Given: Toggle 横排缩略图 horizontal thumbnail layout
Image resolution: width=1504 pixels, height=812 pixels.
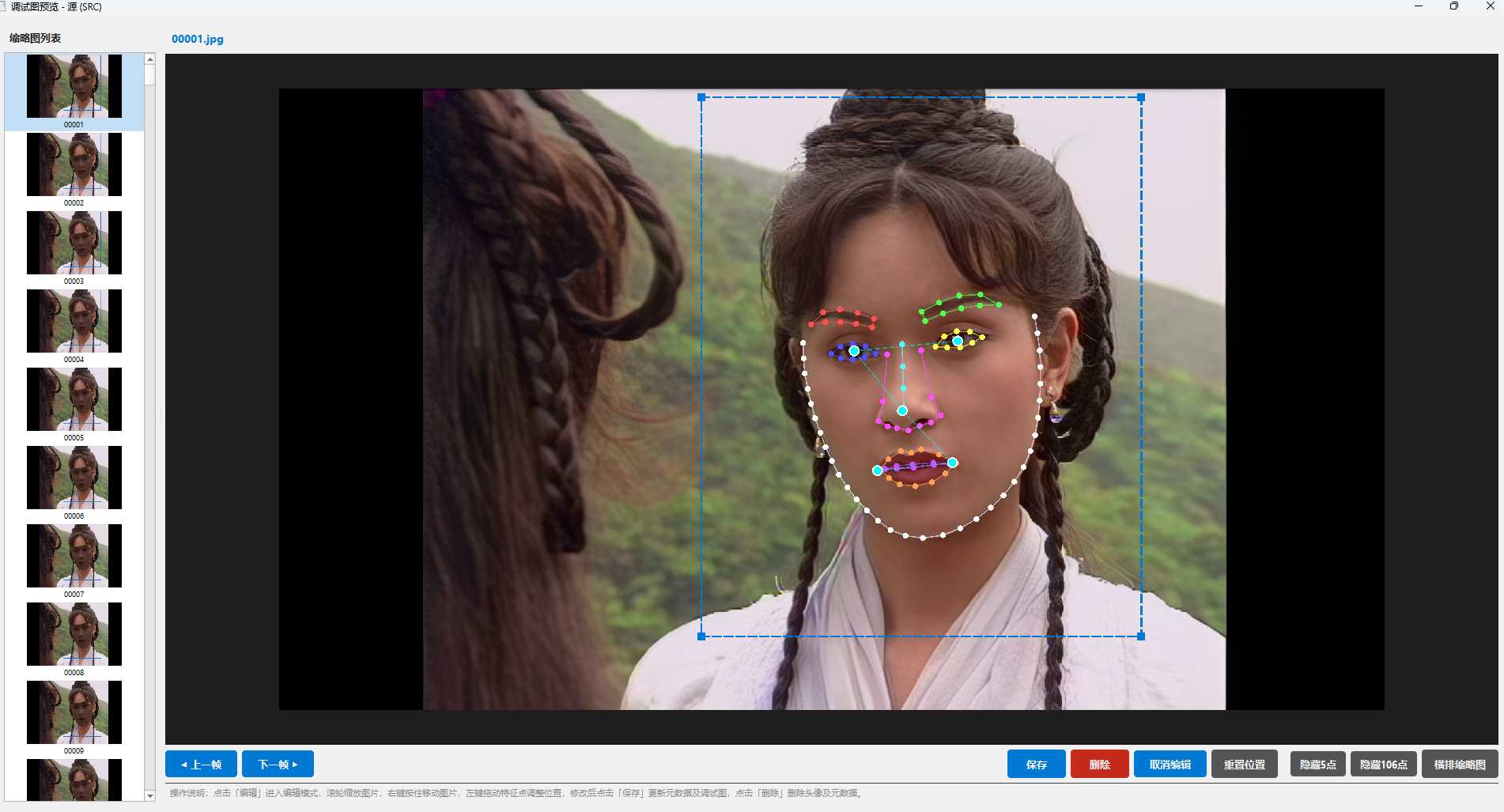Looking at the screenshot, I should [1460, 764].
